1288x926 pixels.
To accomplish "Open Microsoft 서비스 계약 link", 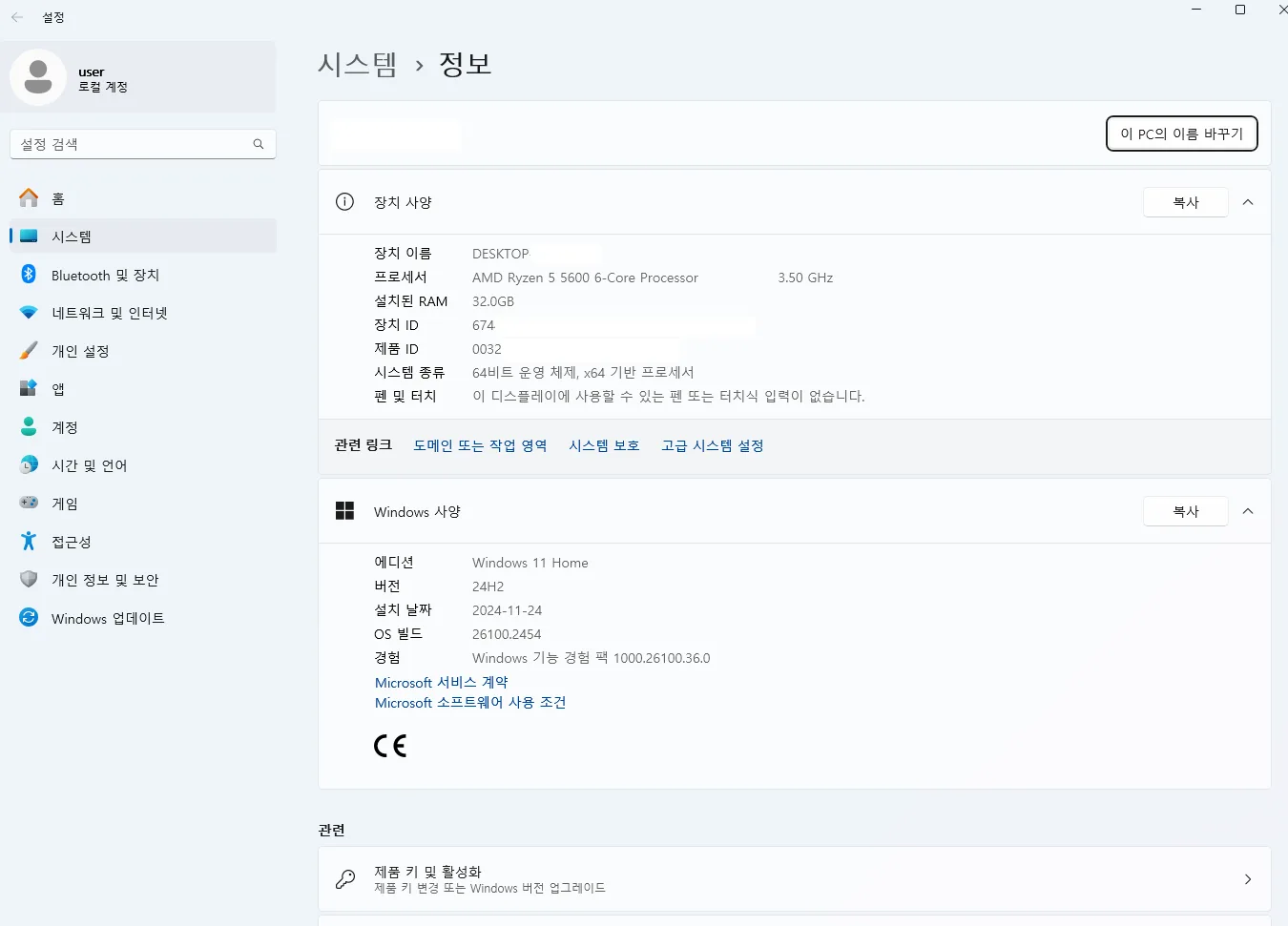I will (442, 683).
